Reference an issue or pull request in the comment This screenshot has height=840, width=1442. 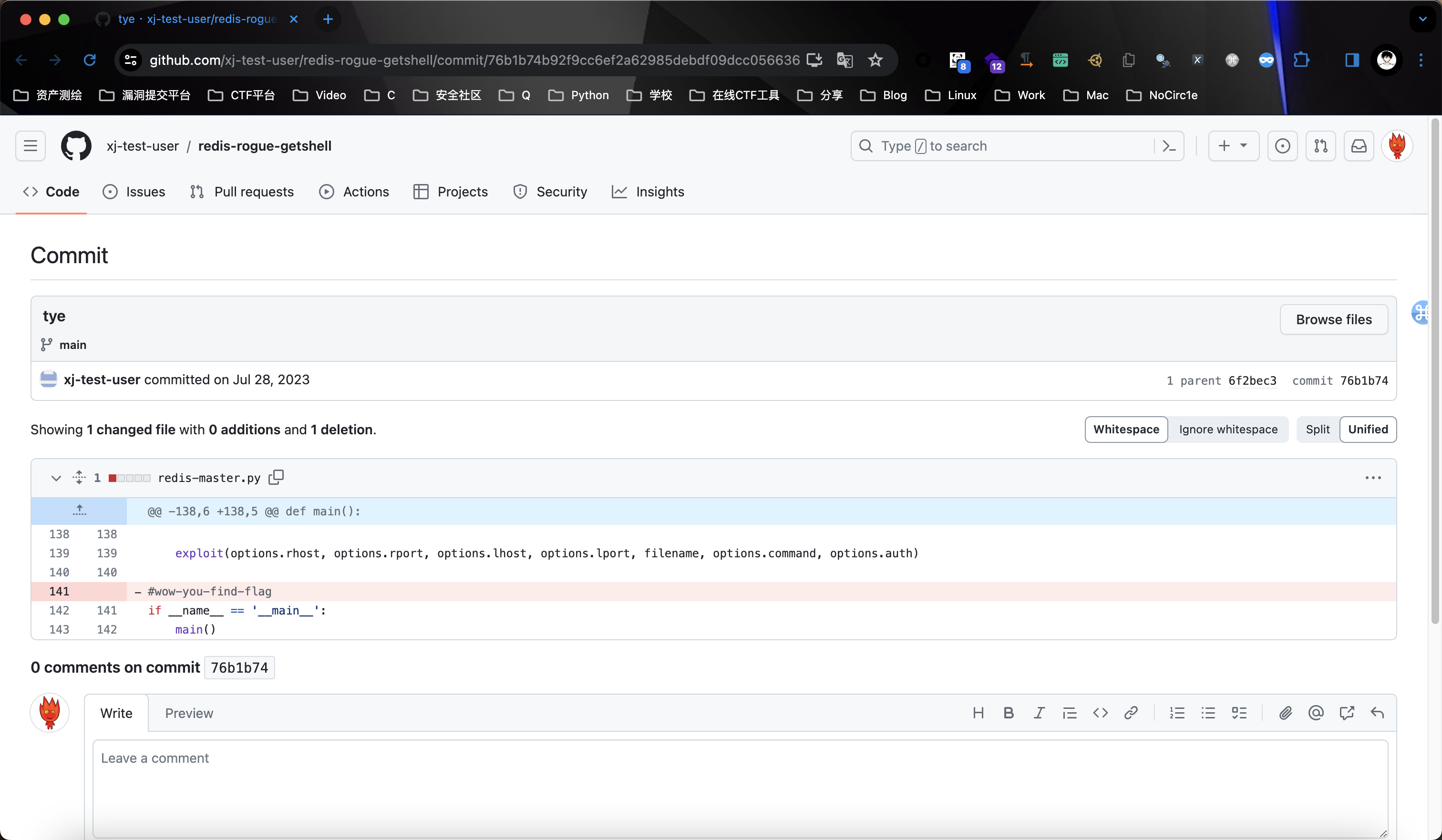point(1347,713)
